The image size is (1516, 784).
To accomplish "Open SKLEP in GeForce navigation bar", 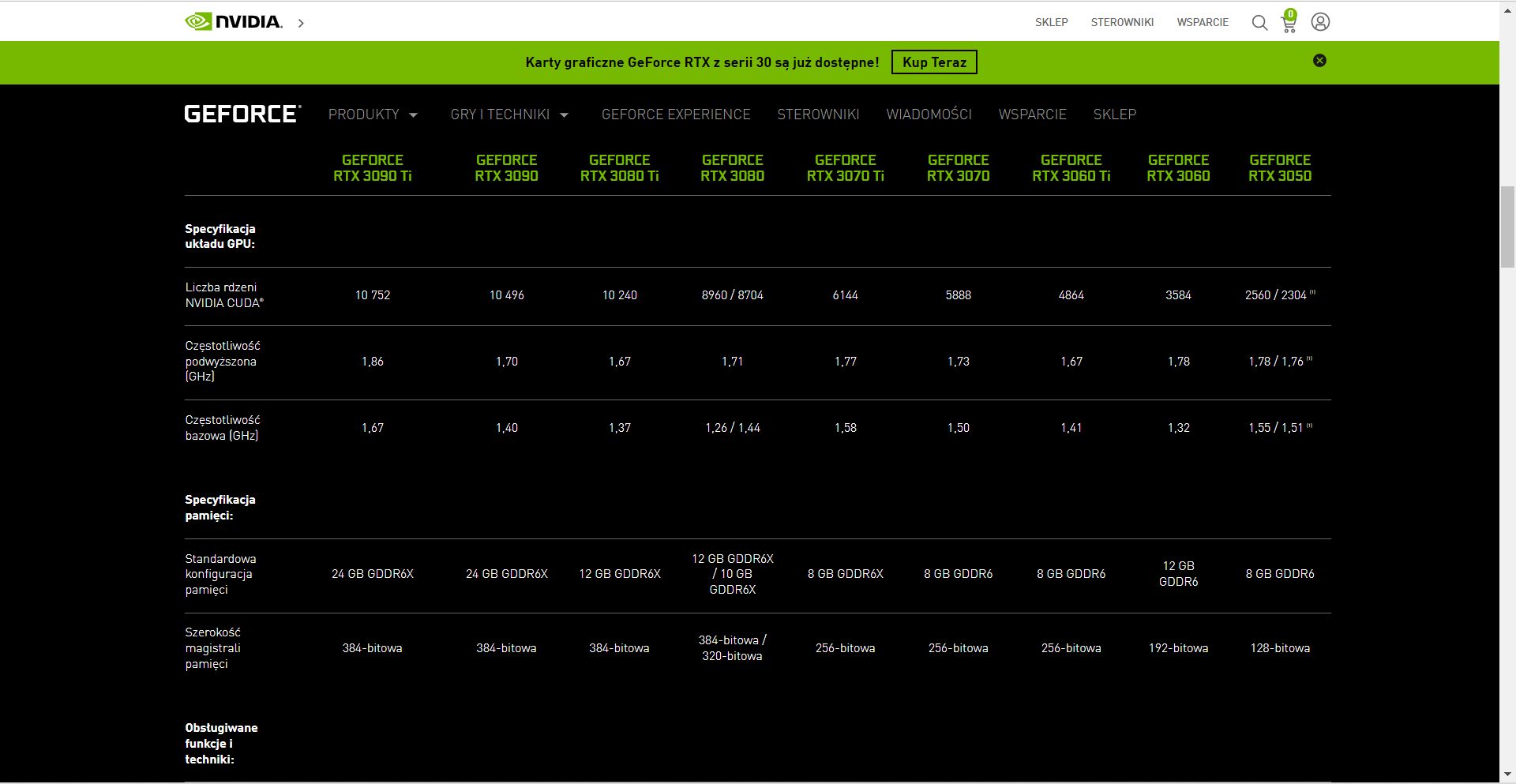I will pos(1114,114).
